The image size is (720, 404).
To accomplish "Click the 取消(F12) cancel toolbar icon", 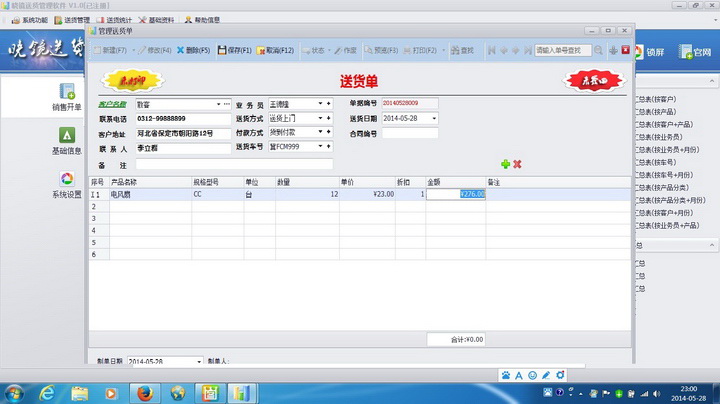I will pos(261,50).
